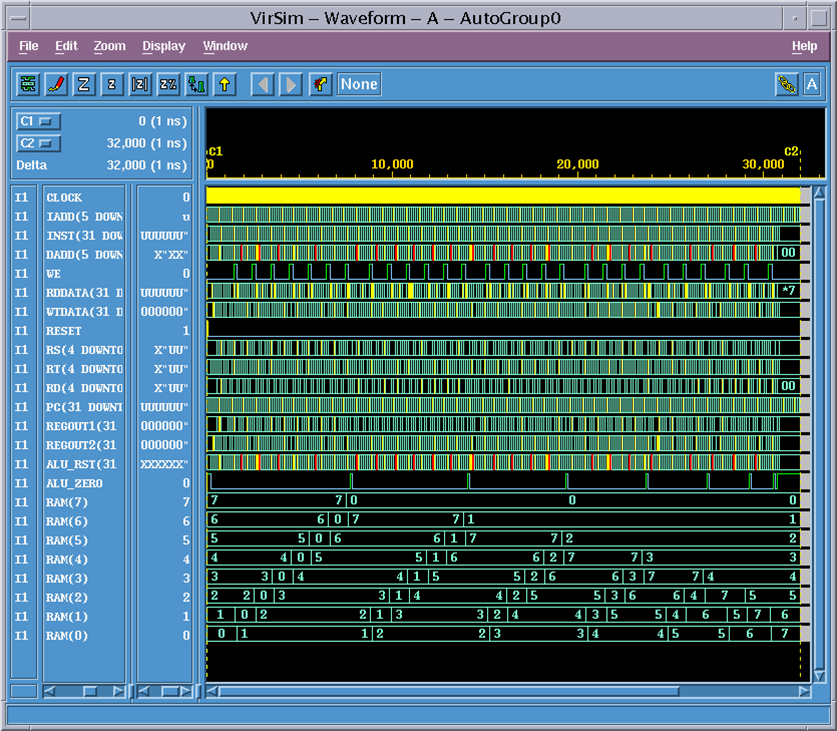Click the WE square-wave trace

(503, 272)
